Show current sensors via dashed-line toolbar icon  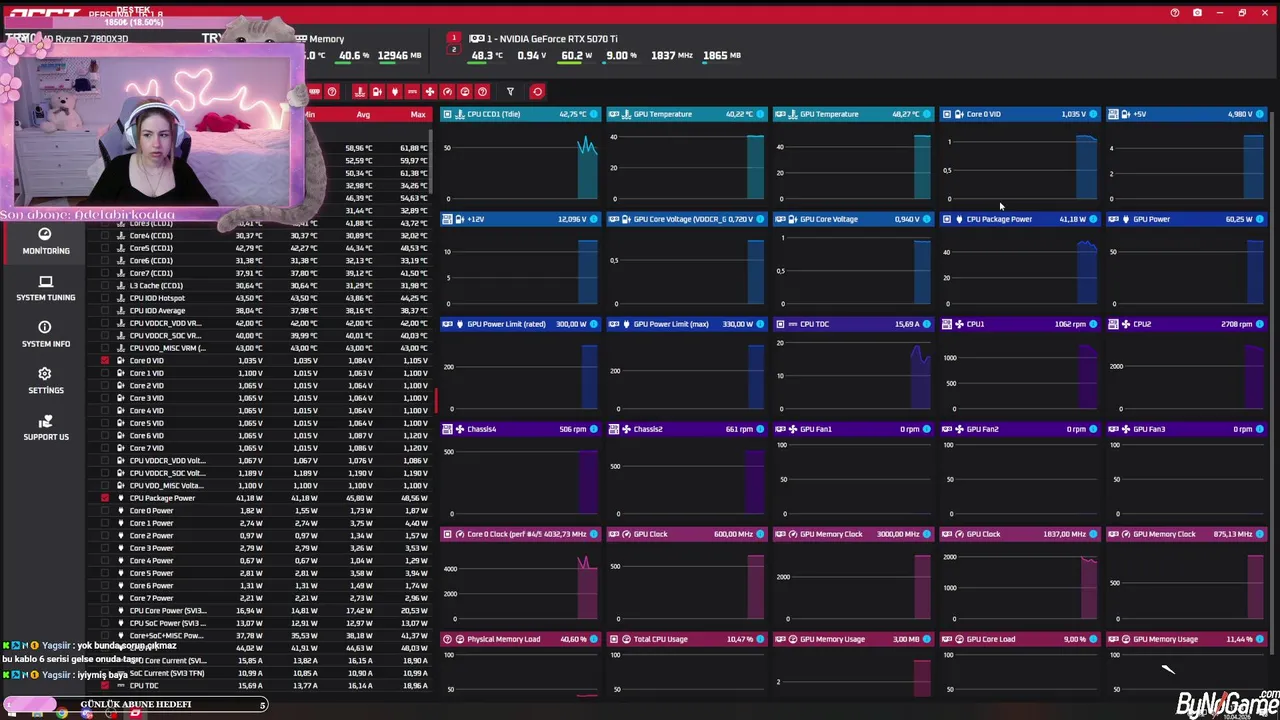pyautogui.click(x=412, y=92)
